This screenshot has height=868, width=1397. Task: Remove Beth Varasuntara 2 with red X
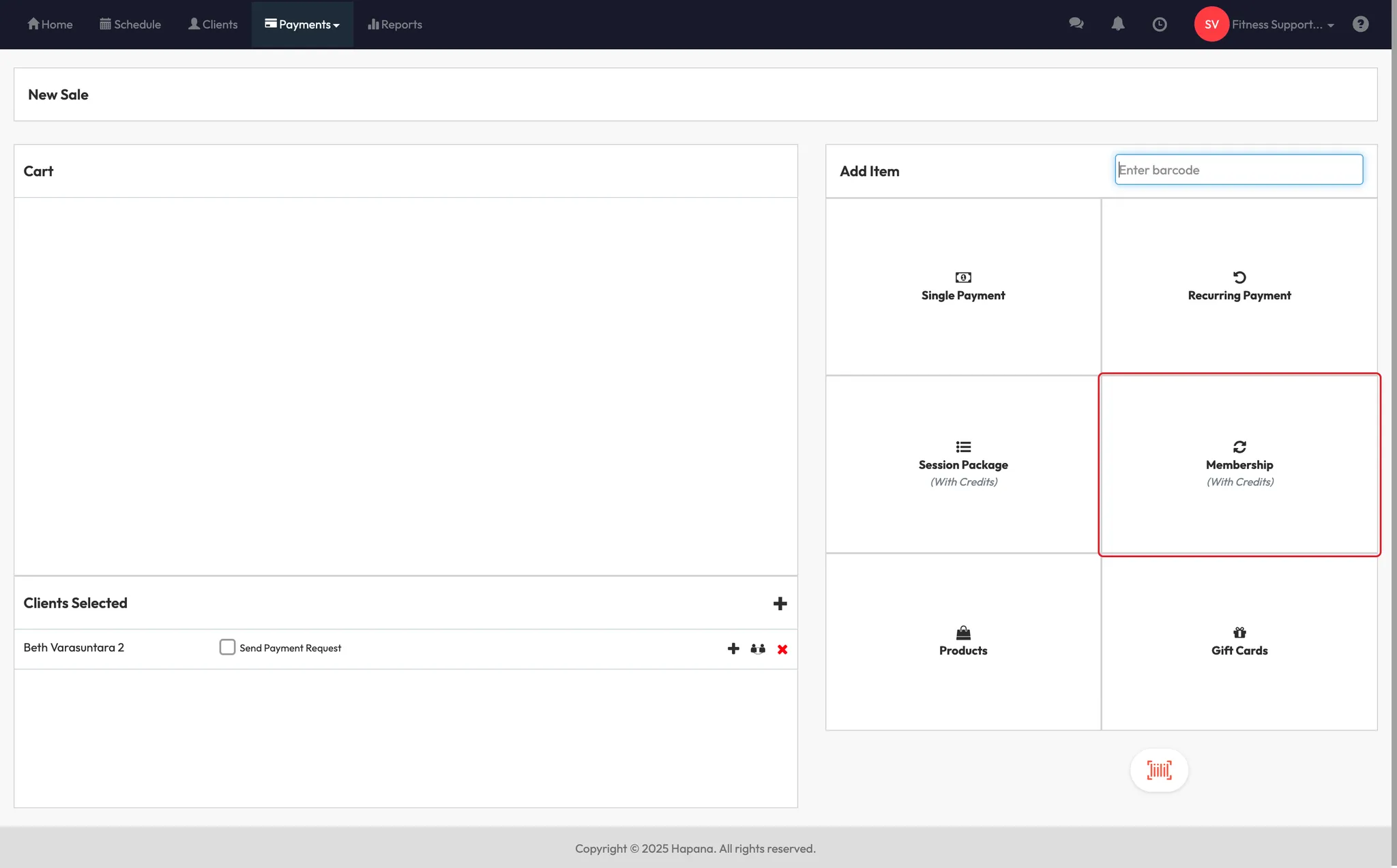click(x=782, y=649)
